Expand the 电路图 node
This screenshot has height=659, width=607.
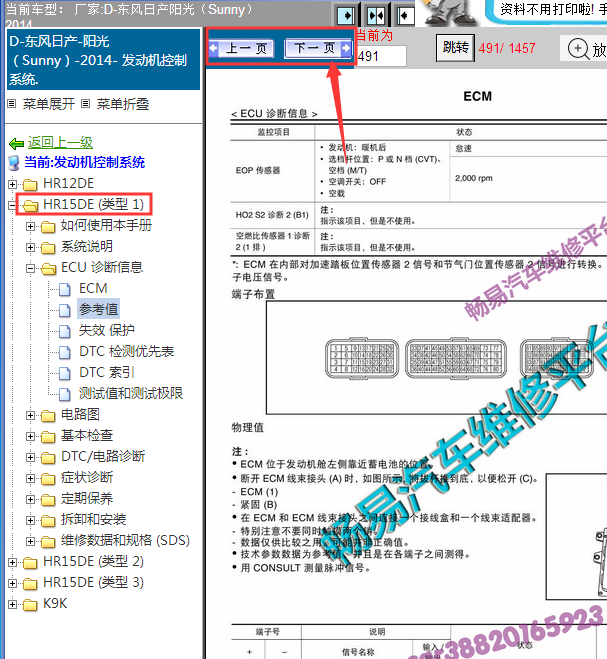[30, 415]
